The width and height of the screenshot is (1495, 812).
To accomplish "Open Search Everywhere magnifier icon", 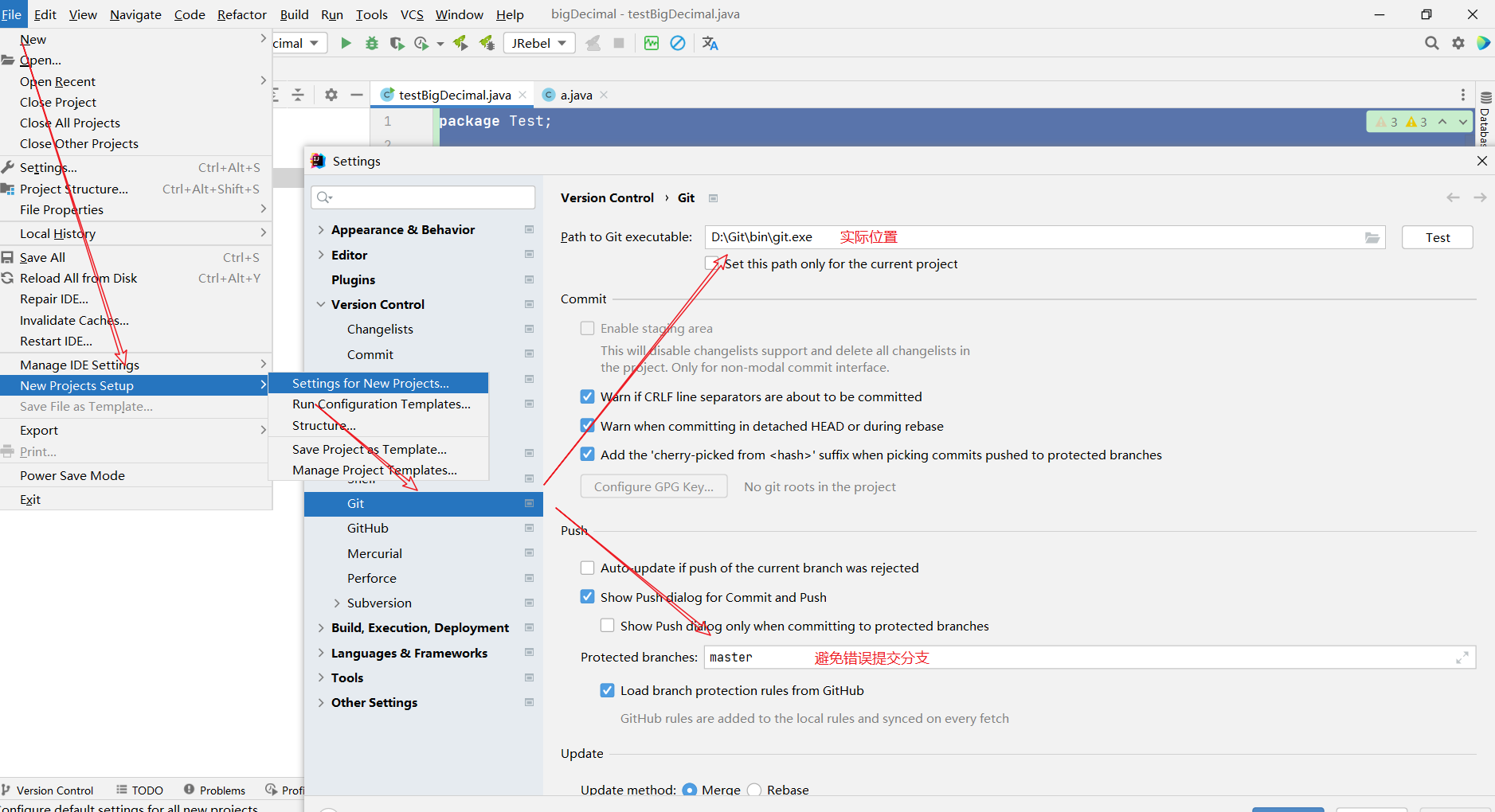I will click(1432, 43).
